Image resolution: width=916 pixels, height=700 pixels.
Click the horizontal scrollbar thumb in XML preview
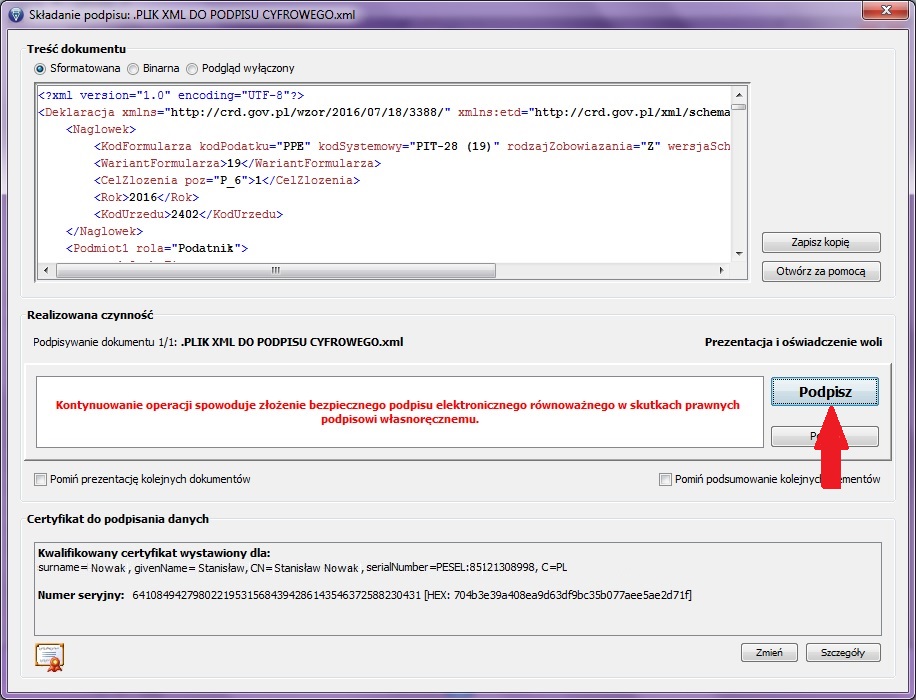276,270
